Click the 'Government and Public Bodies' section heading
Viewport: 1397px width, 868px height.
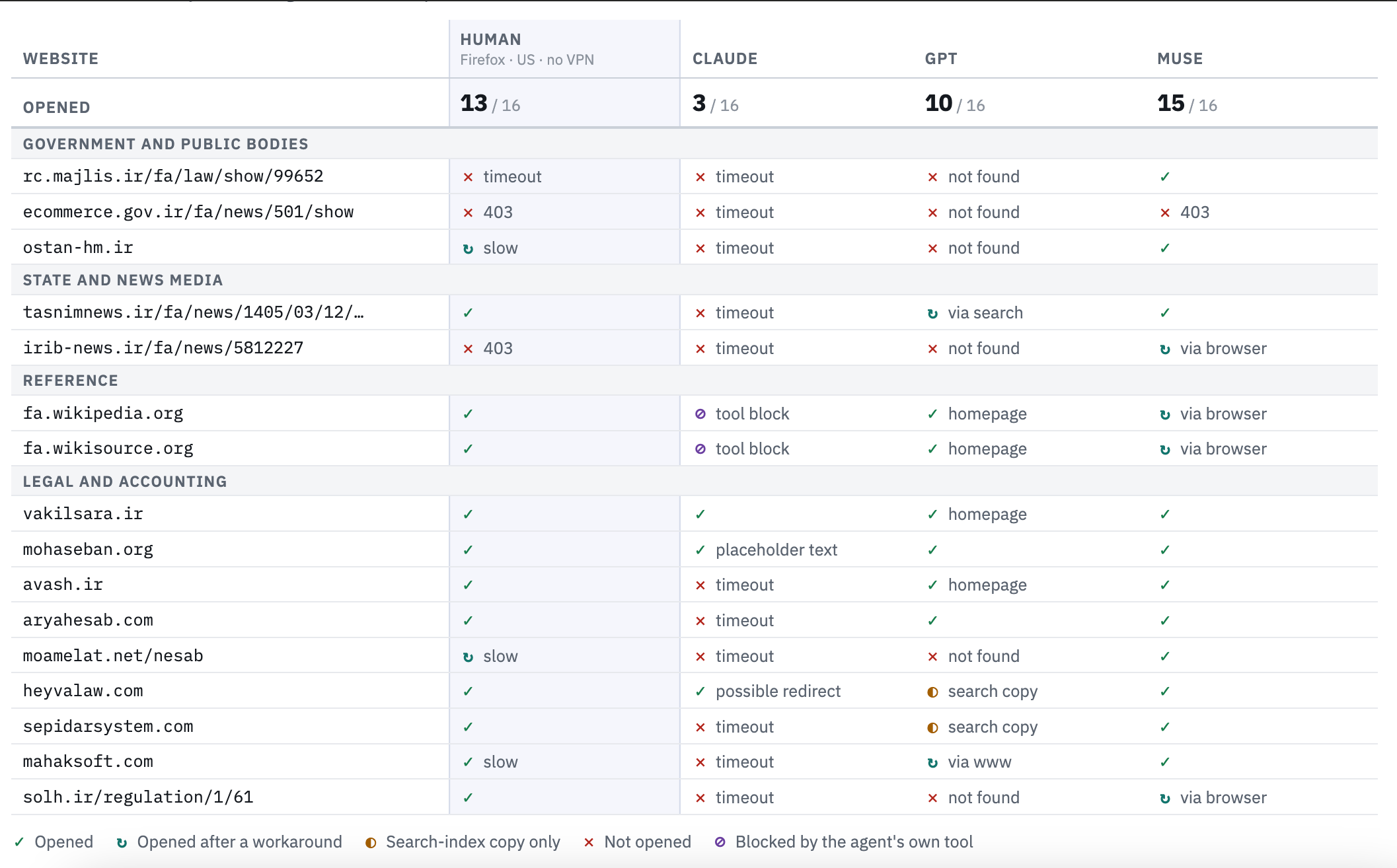[166, 144]
